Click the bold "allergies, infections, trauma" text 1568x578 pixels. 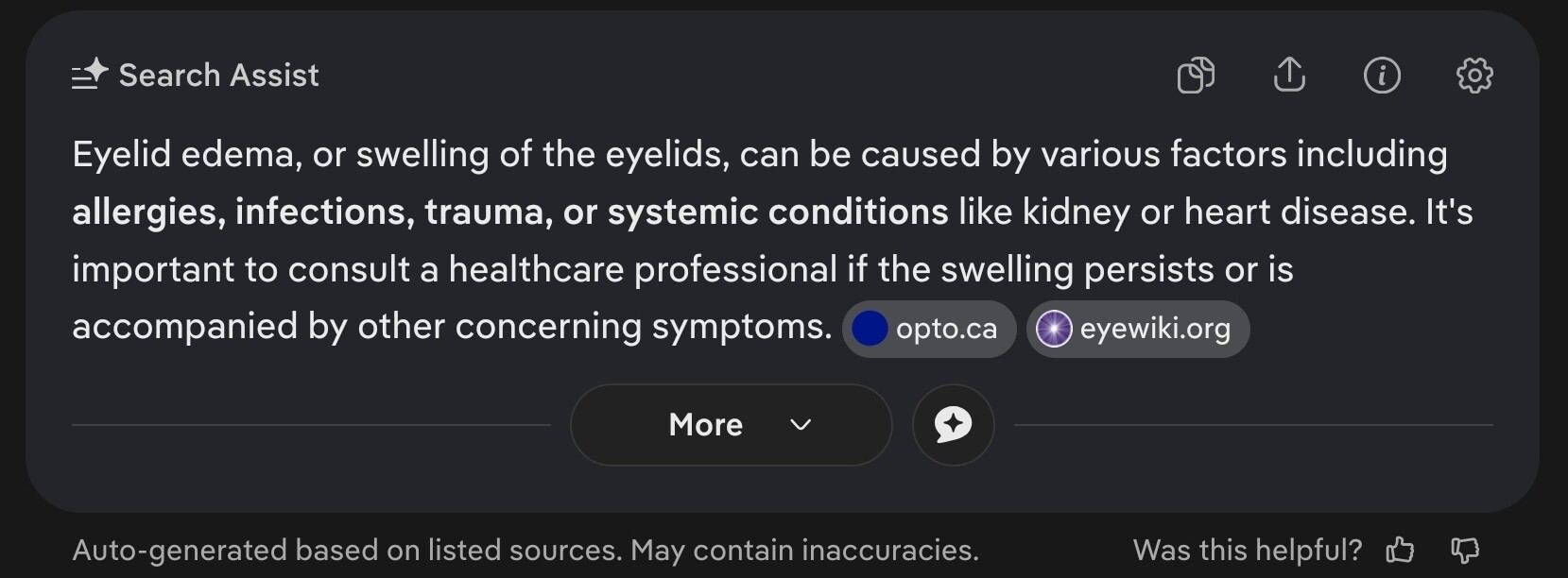point(313,212)
